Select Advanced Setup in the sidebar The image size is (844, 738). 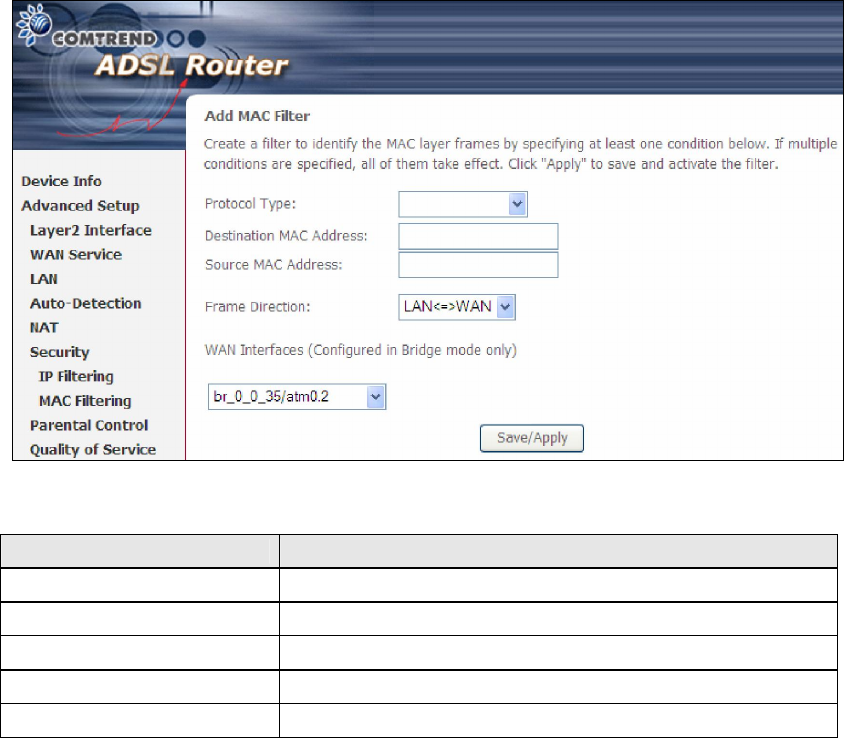coord(80,206)
